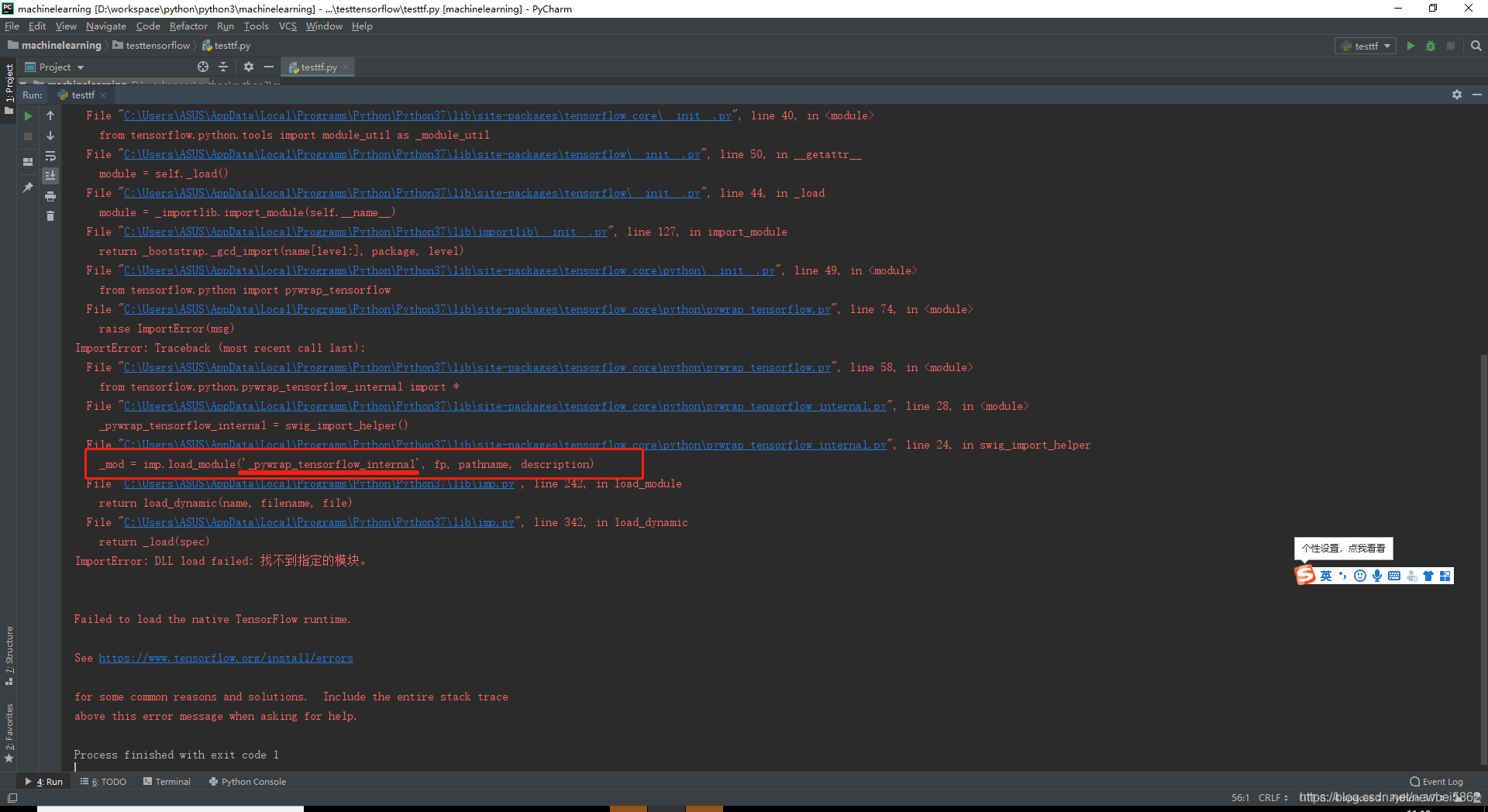Screen dimensions: 1488x812
Task: Open pywrap_tensorflow.py line 74 file link
Action: pos(477,309)
